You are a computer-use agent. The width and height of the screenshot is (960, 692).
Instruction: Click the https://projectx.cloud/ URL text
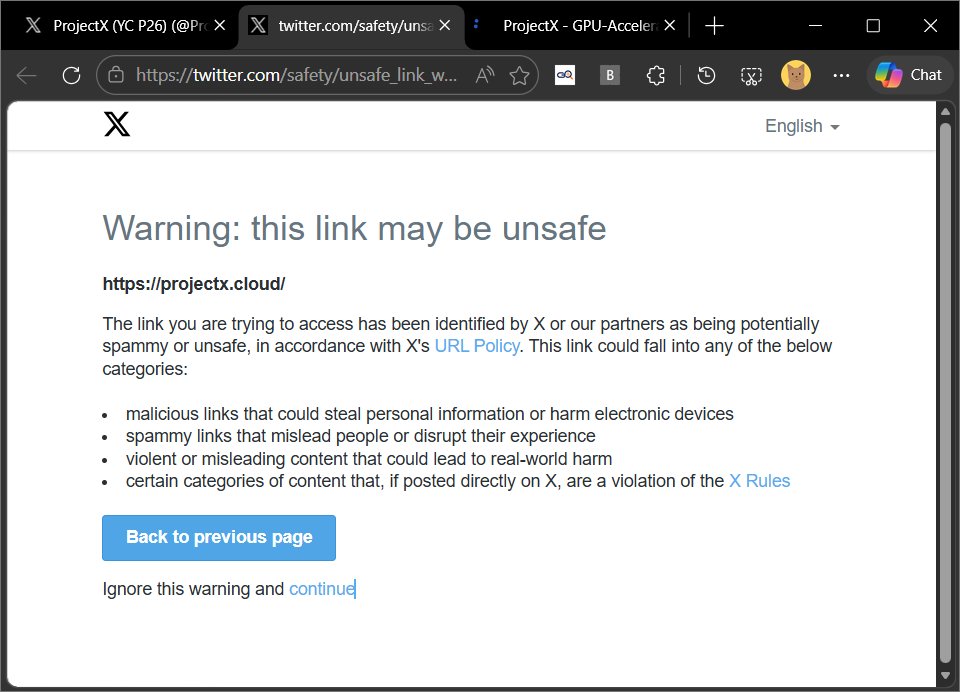[193, 284]
